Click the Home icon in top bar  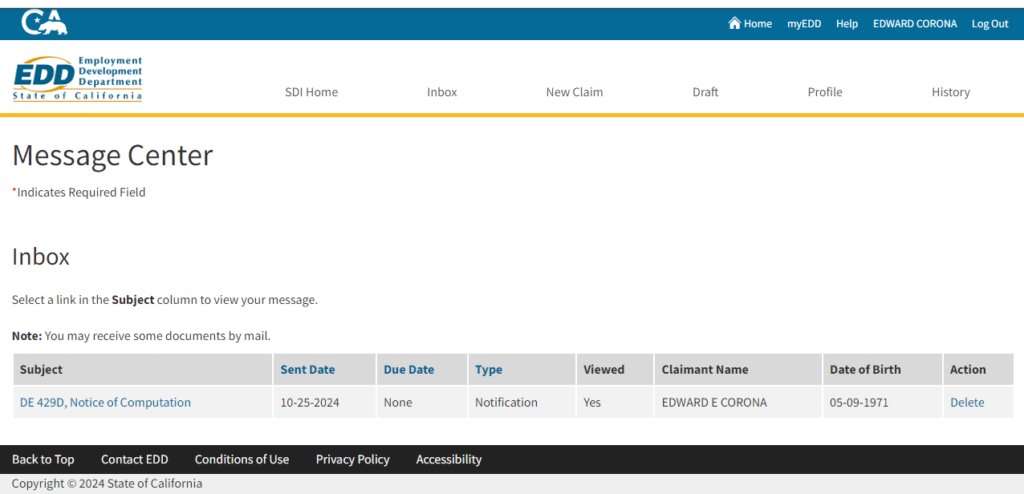coord(735,23)
